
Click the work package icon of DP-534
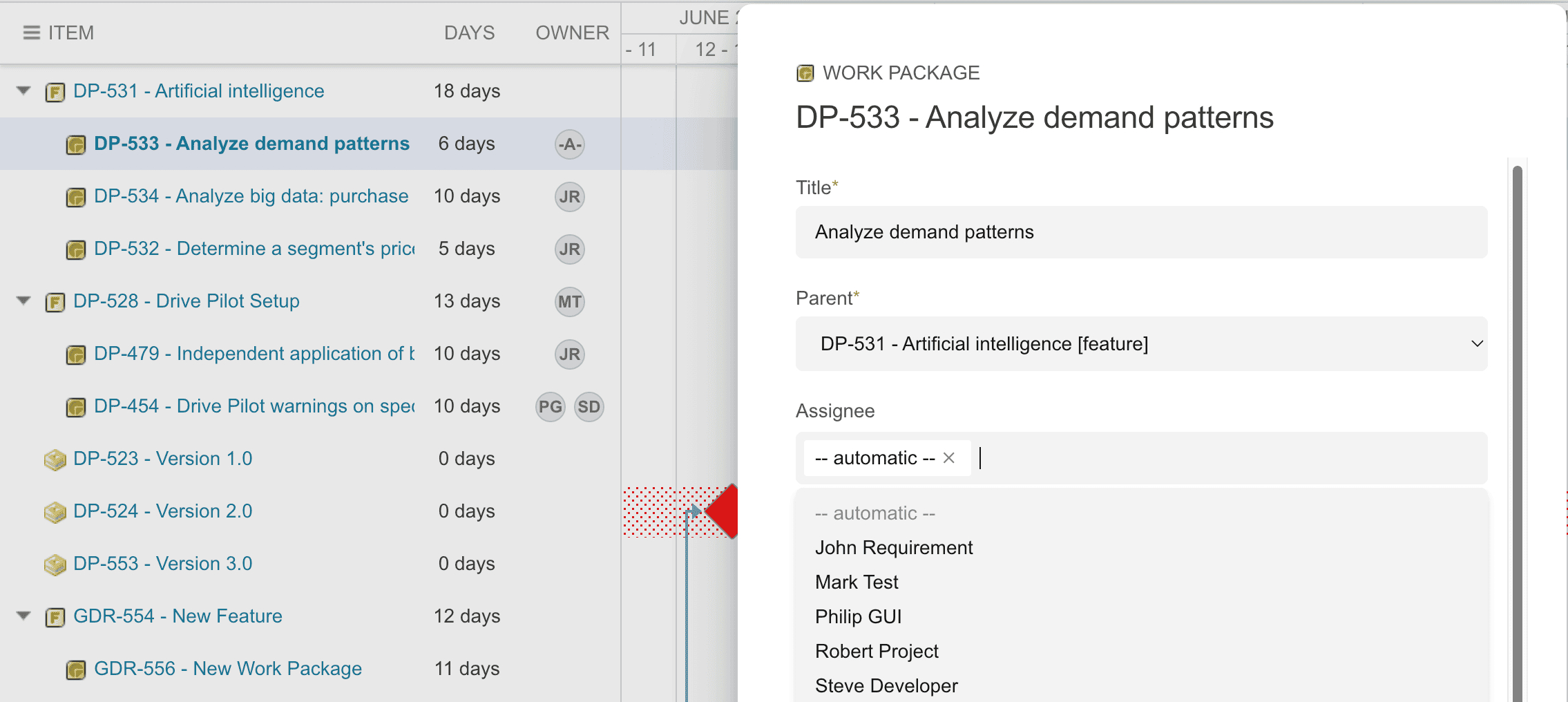coord(76,197)
